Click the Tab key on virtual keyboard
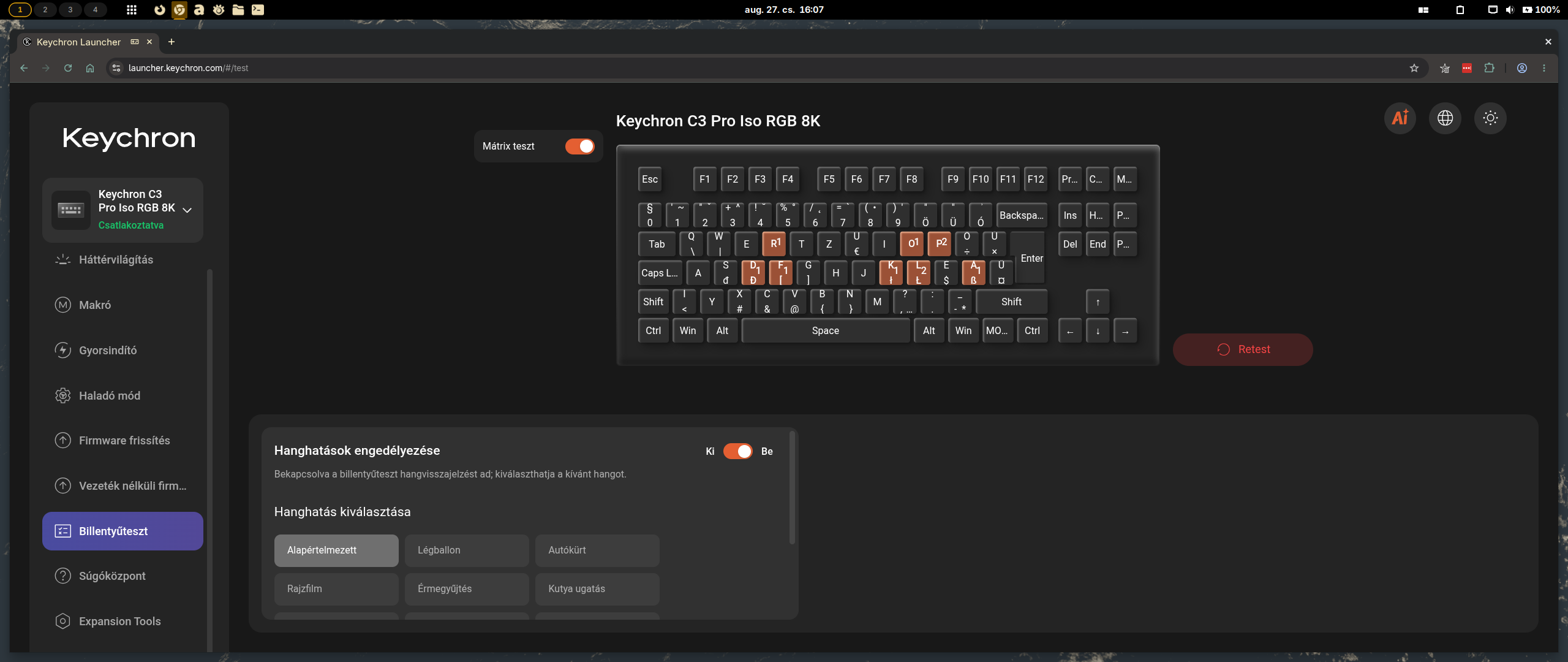 (x=657, y=244)
